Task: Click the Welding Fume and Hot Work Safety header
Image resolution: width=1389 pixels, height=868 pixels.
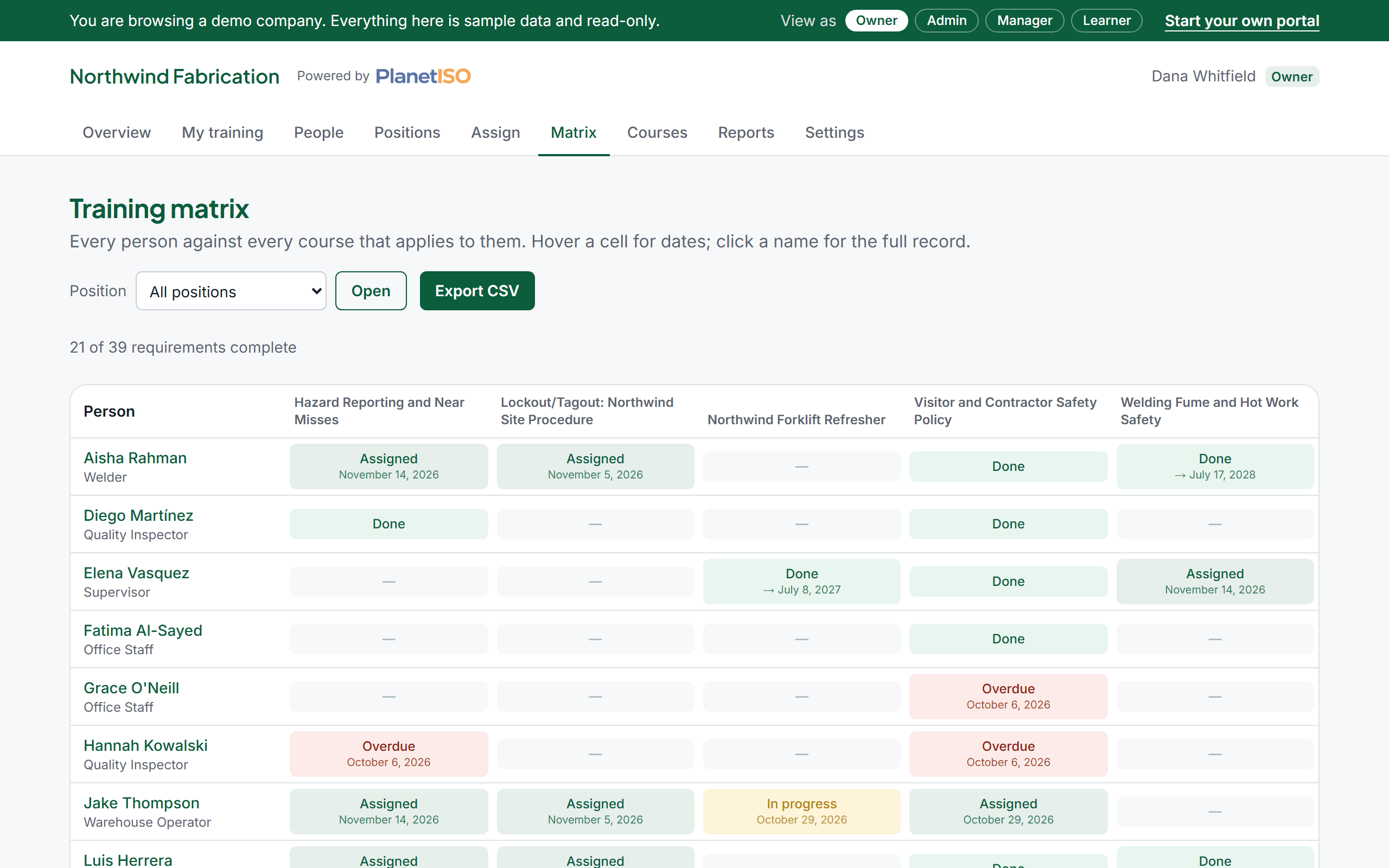Action: [1209, 411]
